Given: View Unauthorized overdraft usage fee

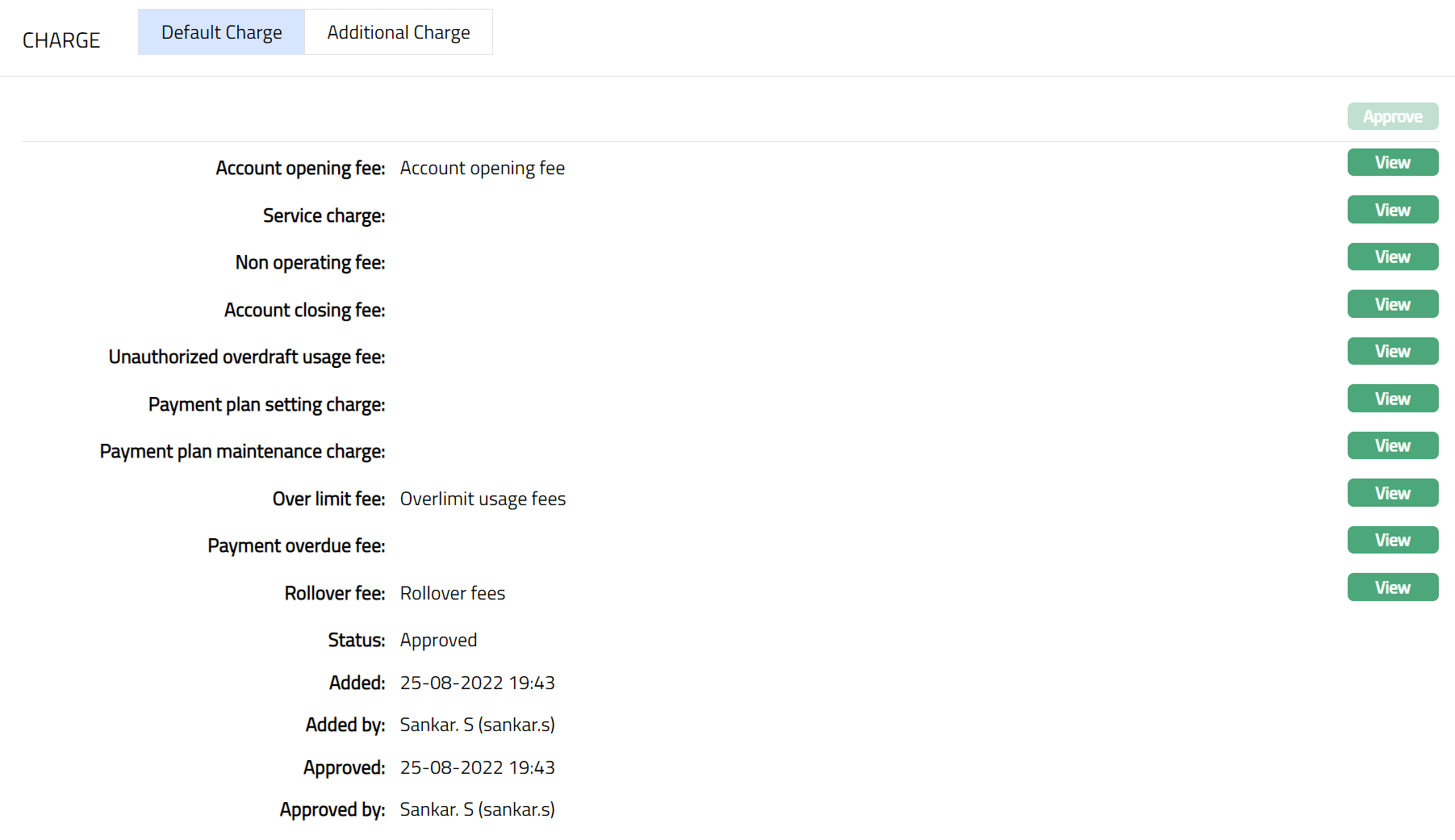Looking at the screenshot, I should 1392,351.
